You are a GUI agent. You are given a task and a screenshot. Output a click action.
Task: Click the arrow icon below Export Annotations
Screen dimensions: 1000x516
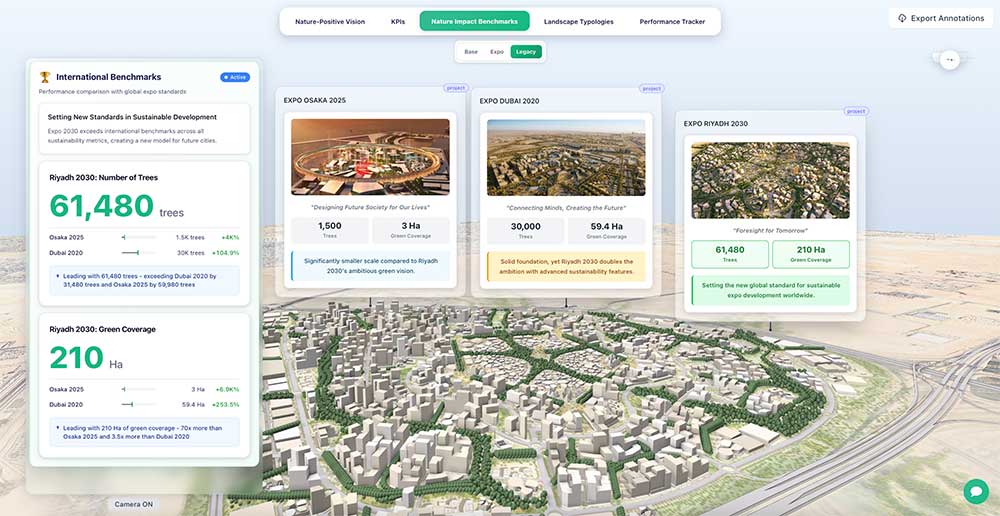point(950,60)
